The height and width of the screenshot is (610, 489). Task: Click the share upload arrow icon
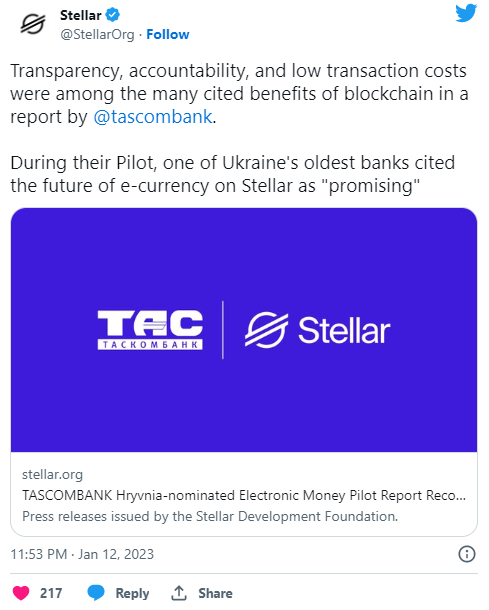[x=179, y=593]
